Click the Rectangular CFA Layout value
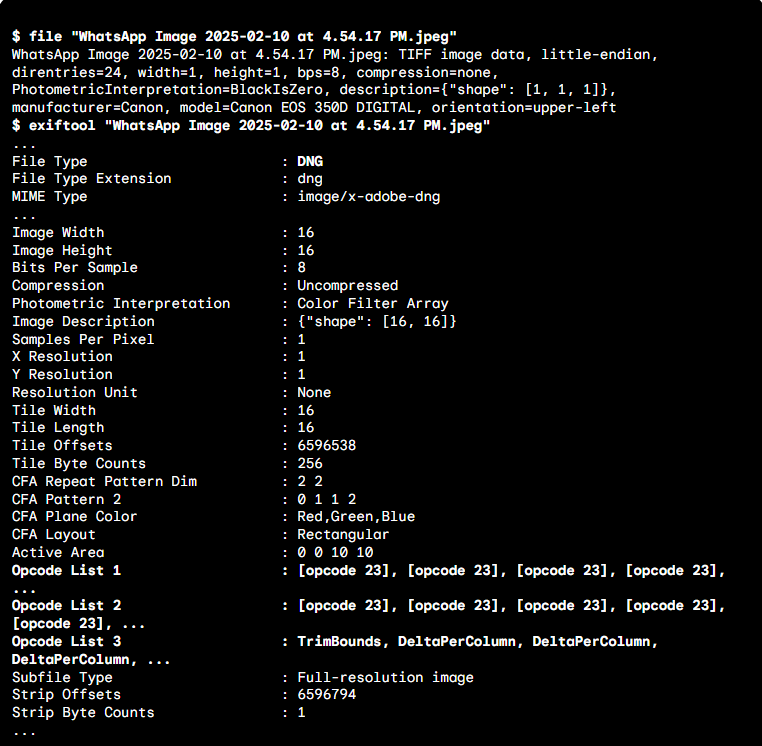762x746 pixels. pyautogui.click(x=343, y=534)
